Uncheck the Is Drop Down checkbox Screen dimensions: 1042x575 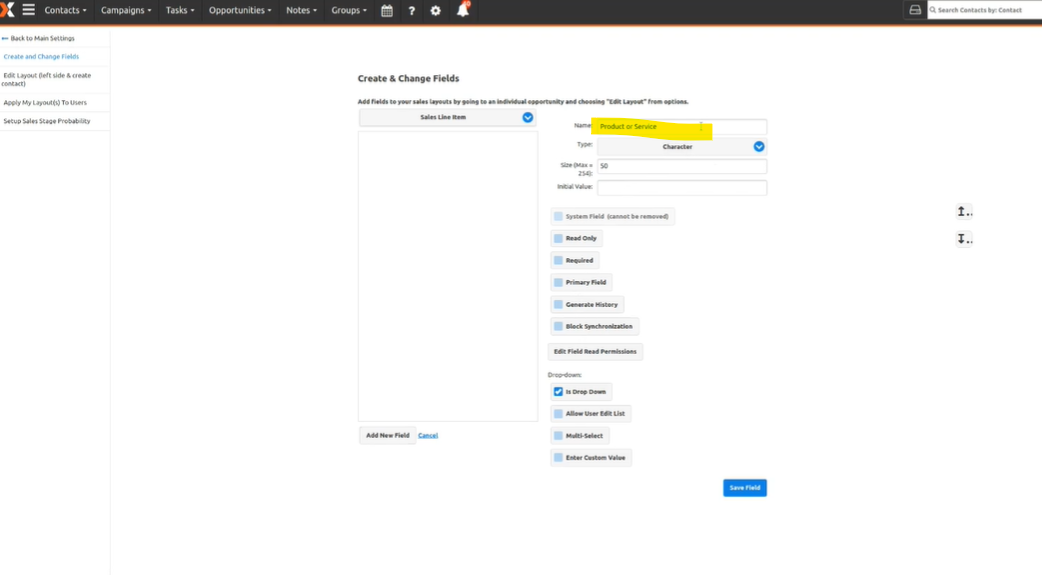click(x=558, y=392)
